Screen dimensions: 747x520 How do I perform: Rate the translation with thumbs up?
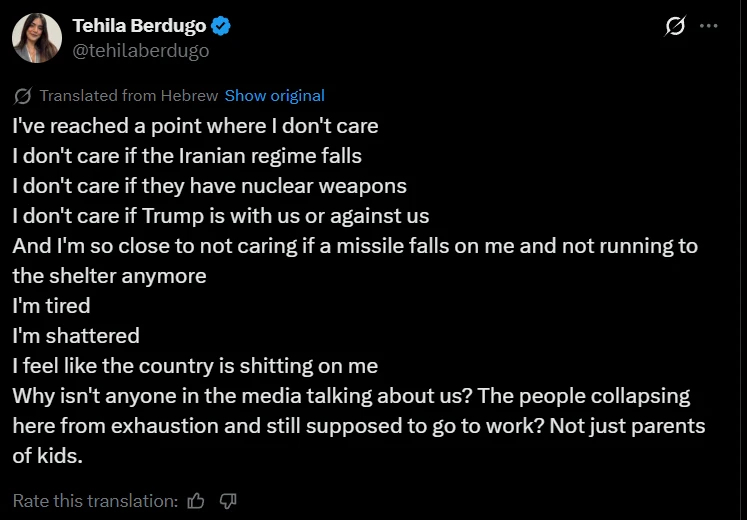[197, 500]
